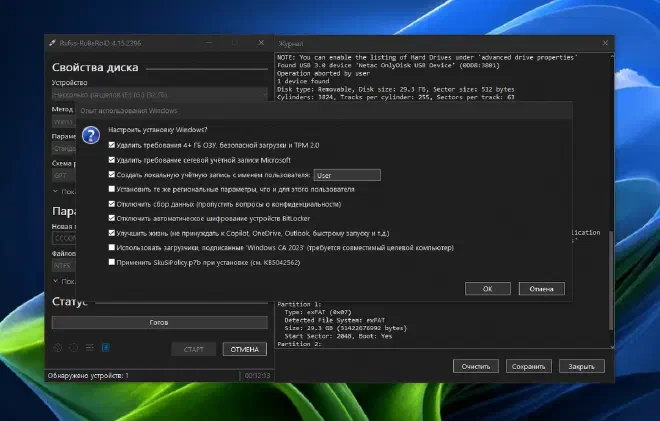660x421 pixels.
Task: Toggle disable BitLocker automatic encryption checkbox
Action: 112,218
